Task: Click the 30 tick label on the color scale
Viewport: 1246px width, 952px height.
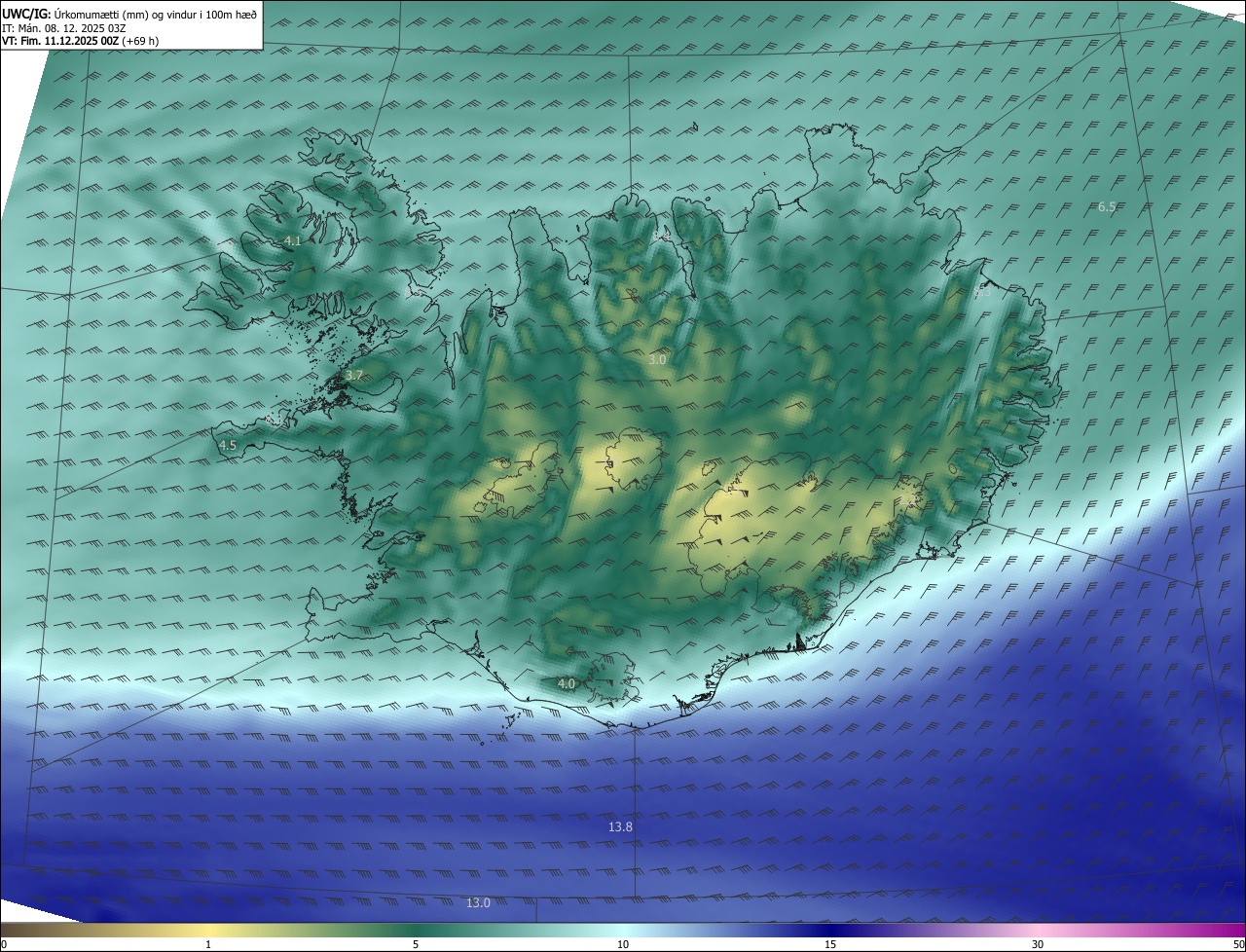Action: (x=1038, y=944)
